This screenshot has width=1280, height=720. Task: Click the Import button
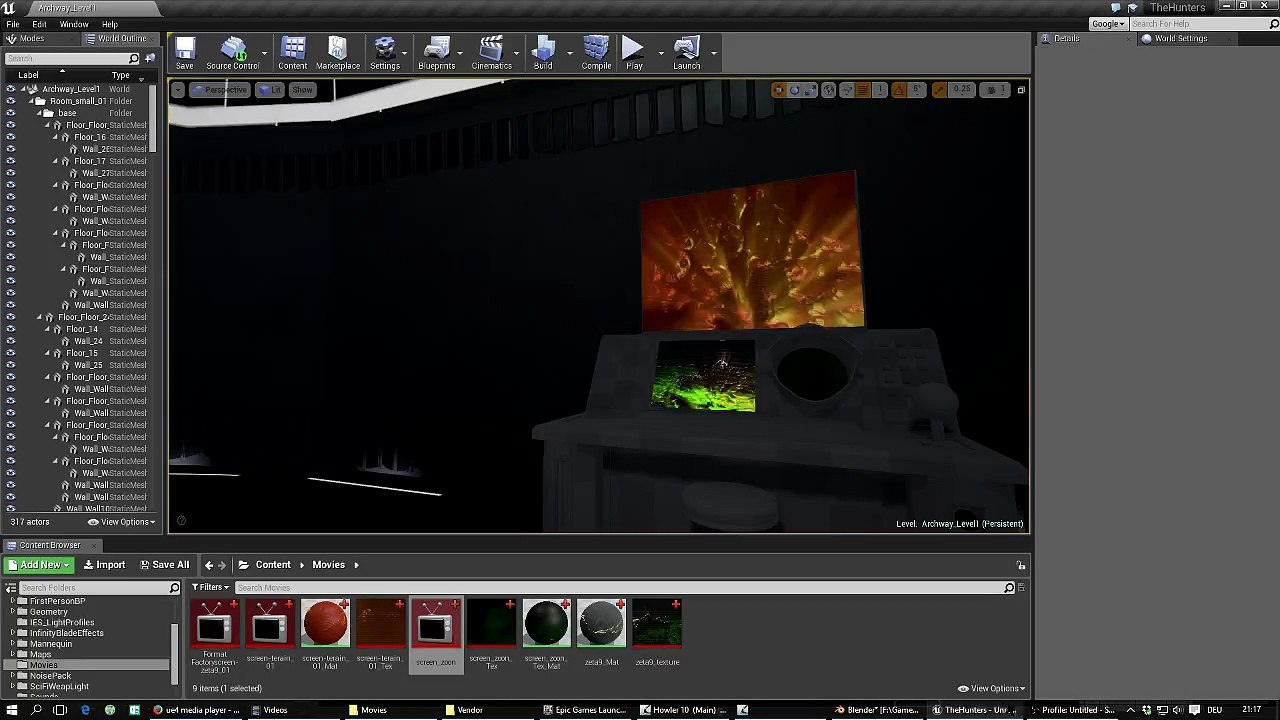tap(105, 565)
